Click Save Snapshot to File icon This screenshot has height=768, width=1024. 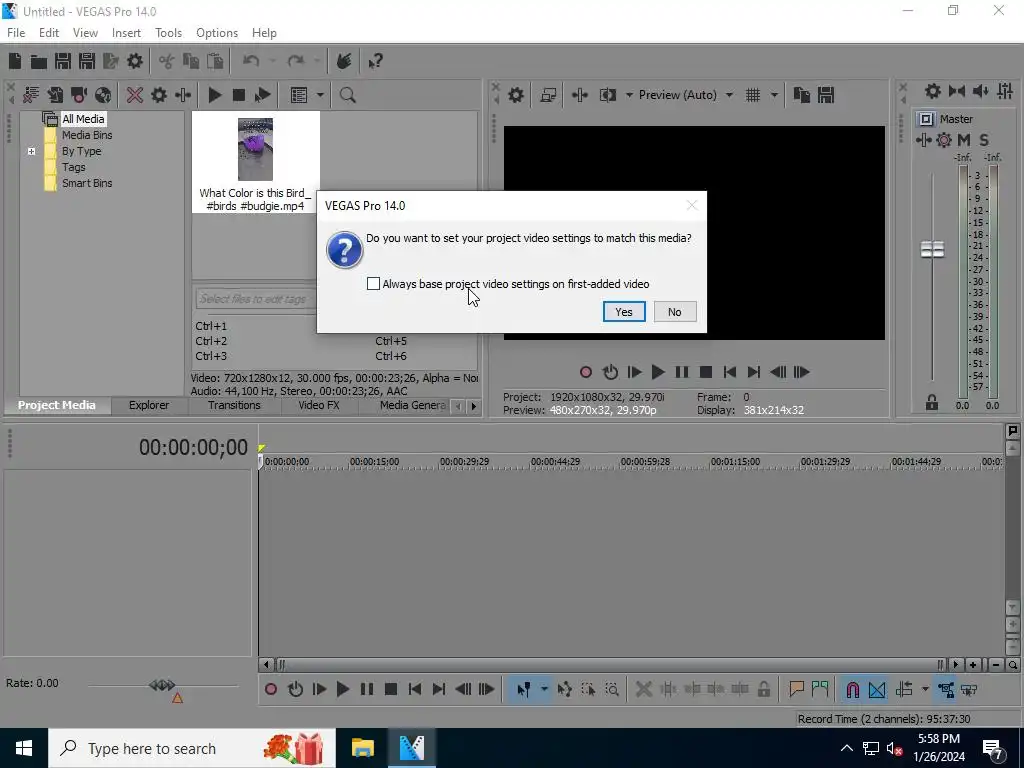coord(826,95)
